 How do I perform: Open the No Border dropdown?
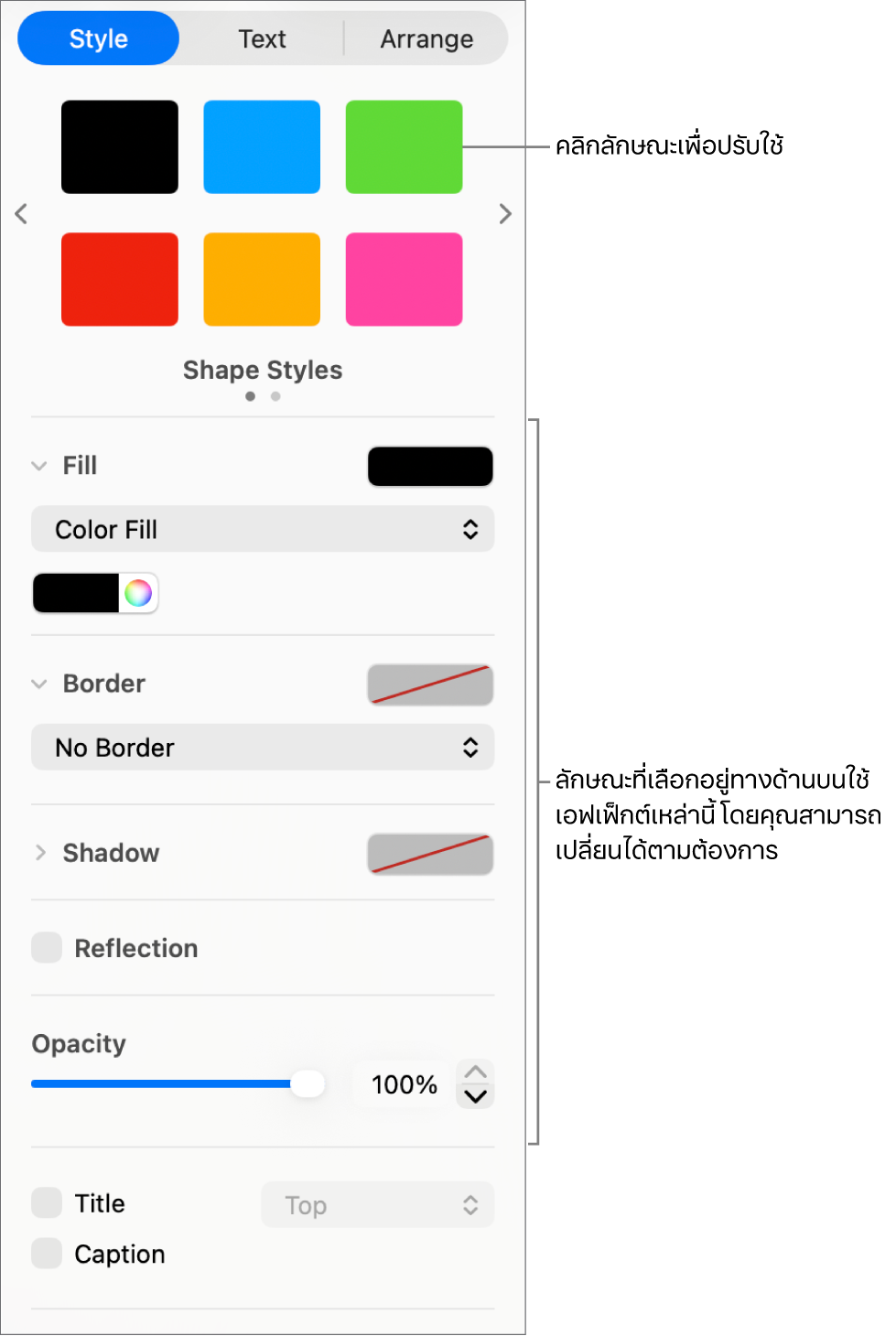[263, 748]
